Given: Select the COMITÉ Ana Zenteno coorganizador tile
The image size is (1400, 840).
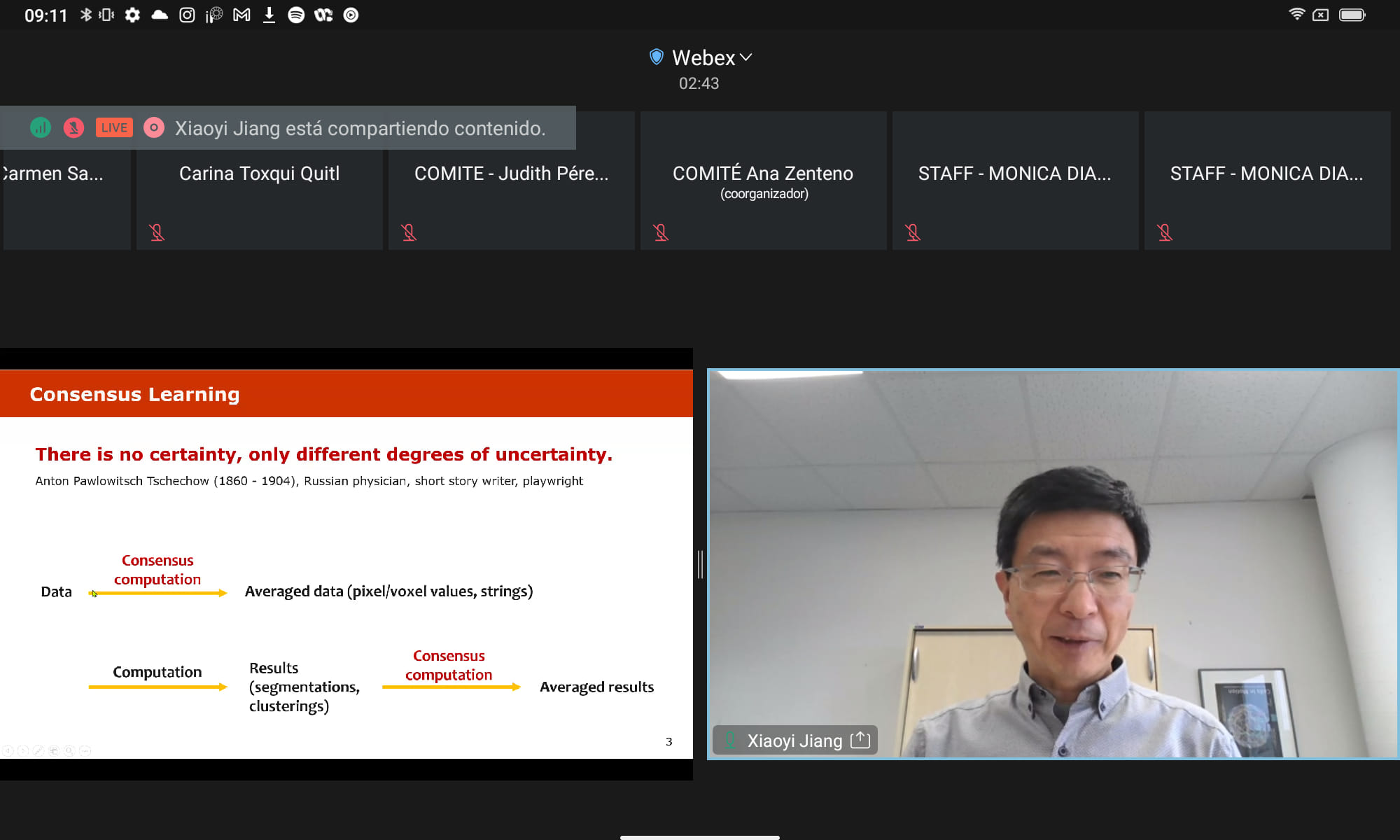Looking at the screenshot, I should (764, 181).
